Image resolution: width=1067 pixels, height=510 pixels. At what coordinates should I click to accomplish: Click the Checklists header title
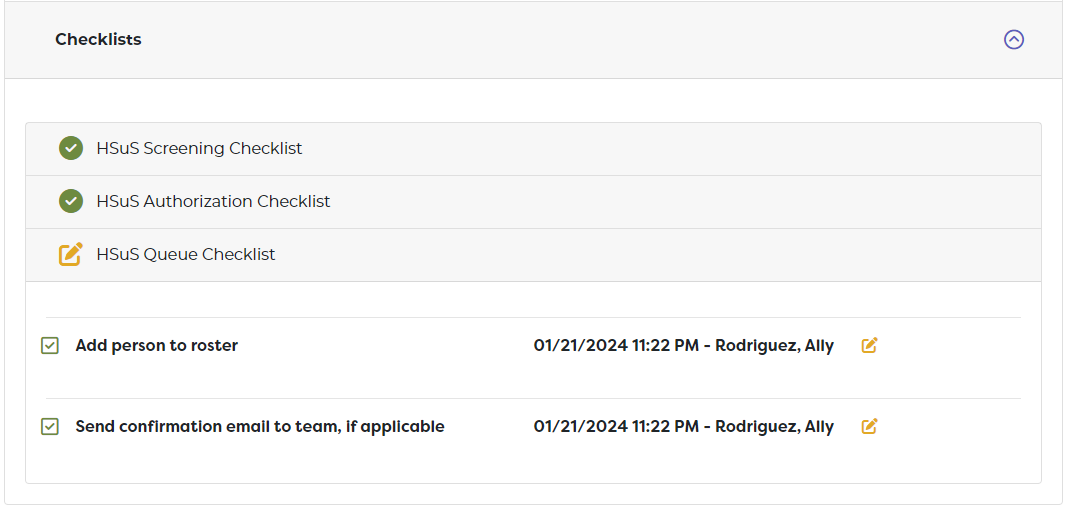coord(98,40)
